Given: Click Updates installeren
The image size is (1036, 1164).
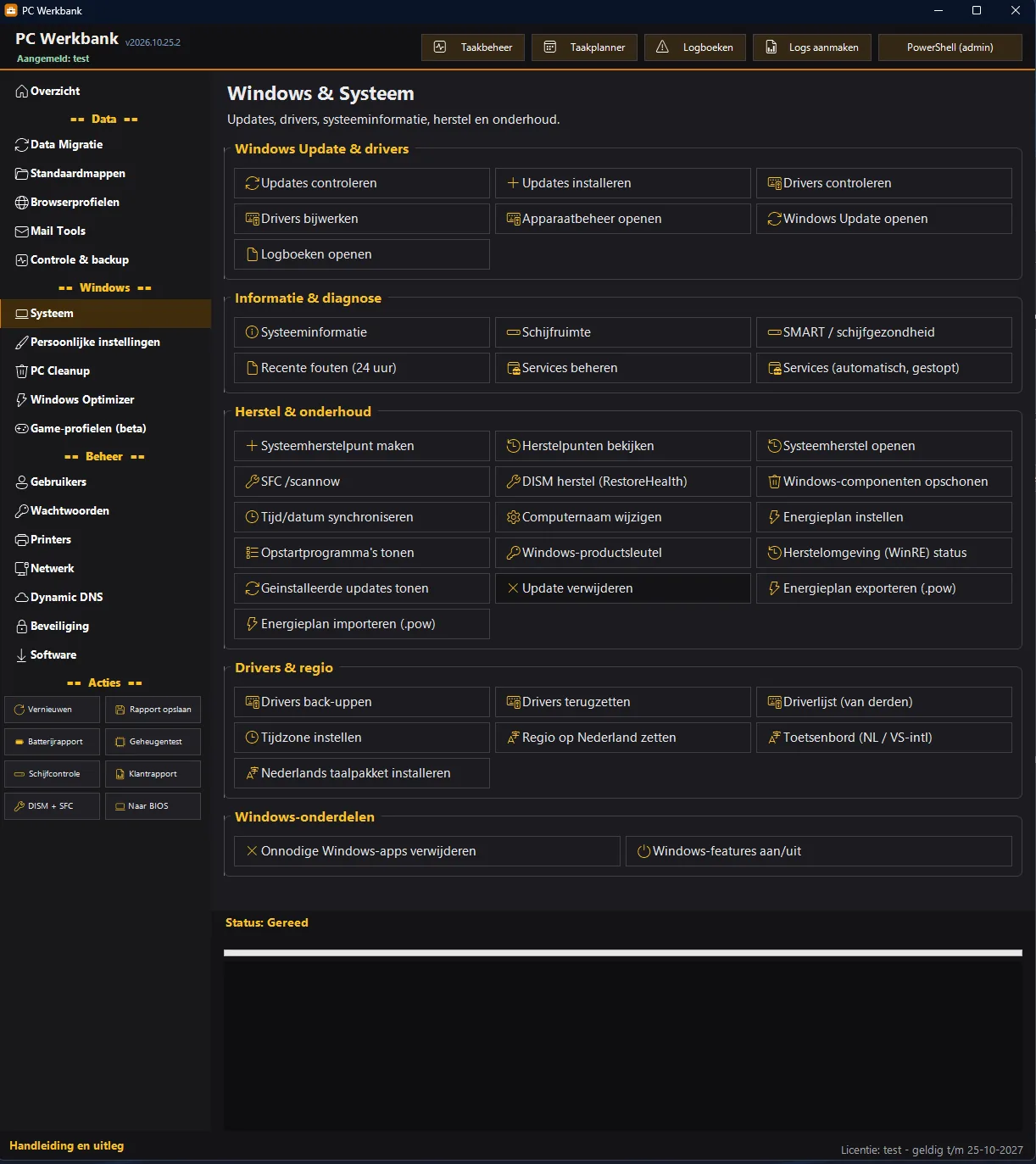Looking at the screenshot, I should point(623,183).
